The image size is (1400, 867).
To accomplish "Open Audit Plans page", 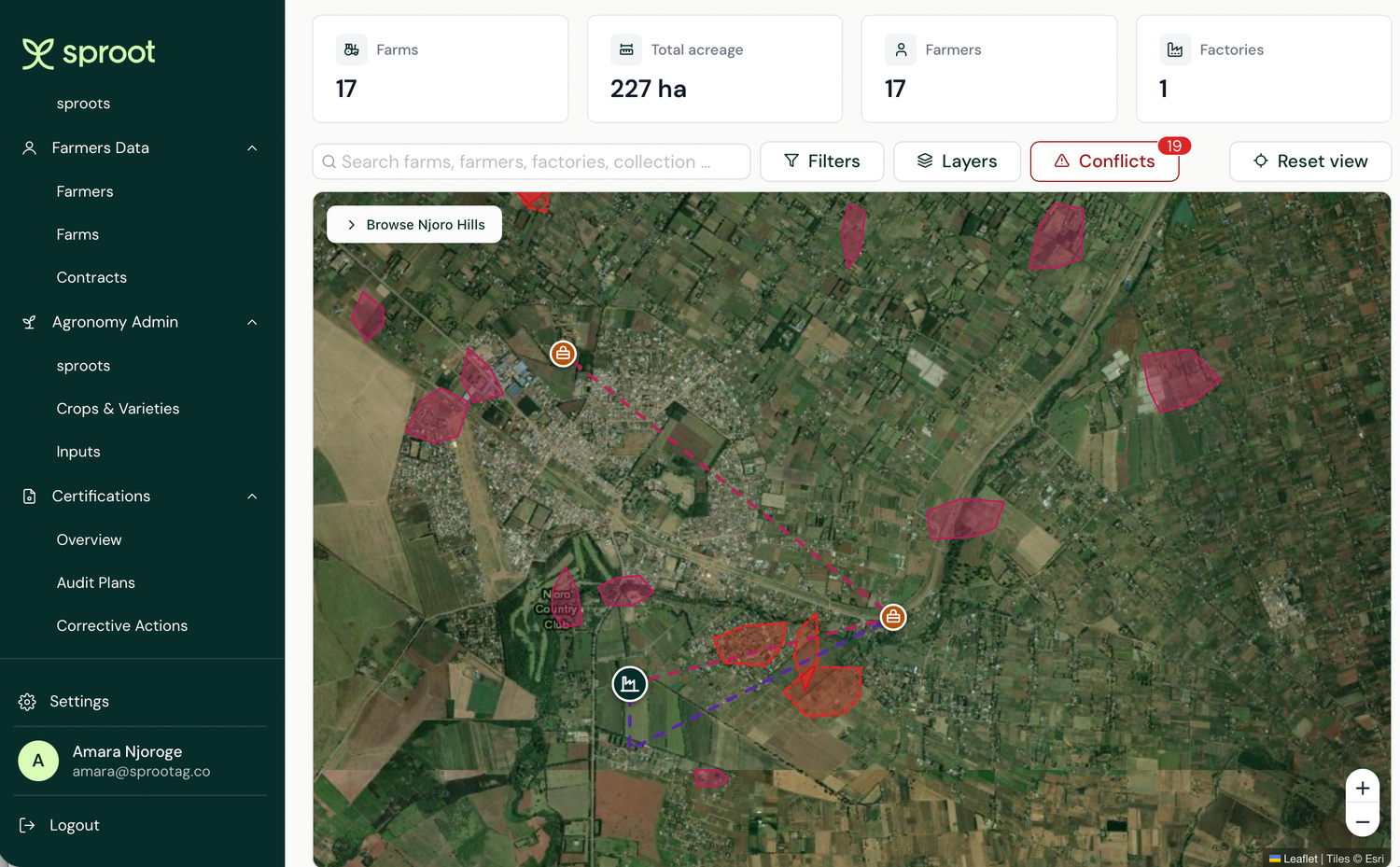I will pos(95,582).
